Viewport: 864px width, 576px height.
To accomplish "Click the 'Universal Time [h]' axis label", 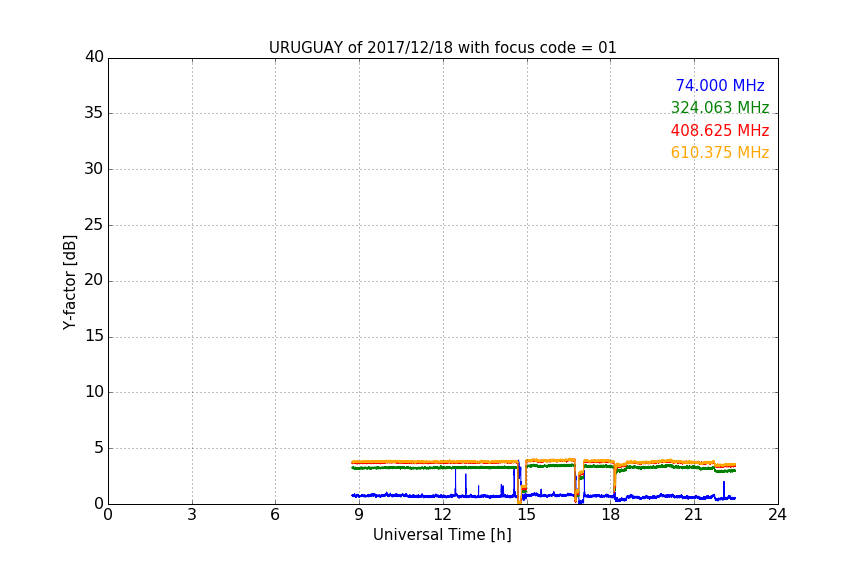I will click(442, 535).
